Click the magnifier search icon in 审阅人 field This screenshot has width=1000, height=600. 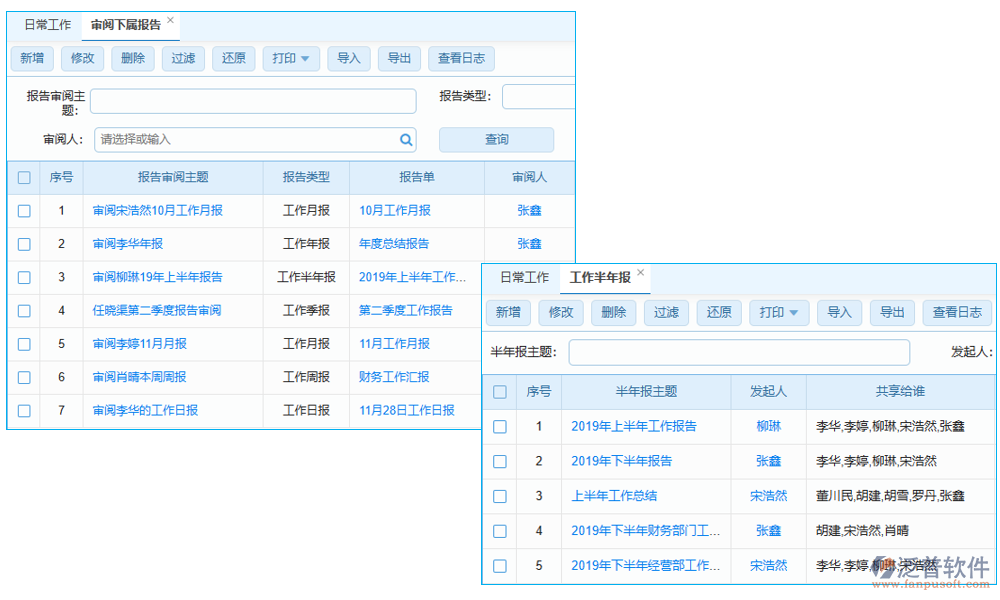406,139
